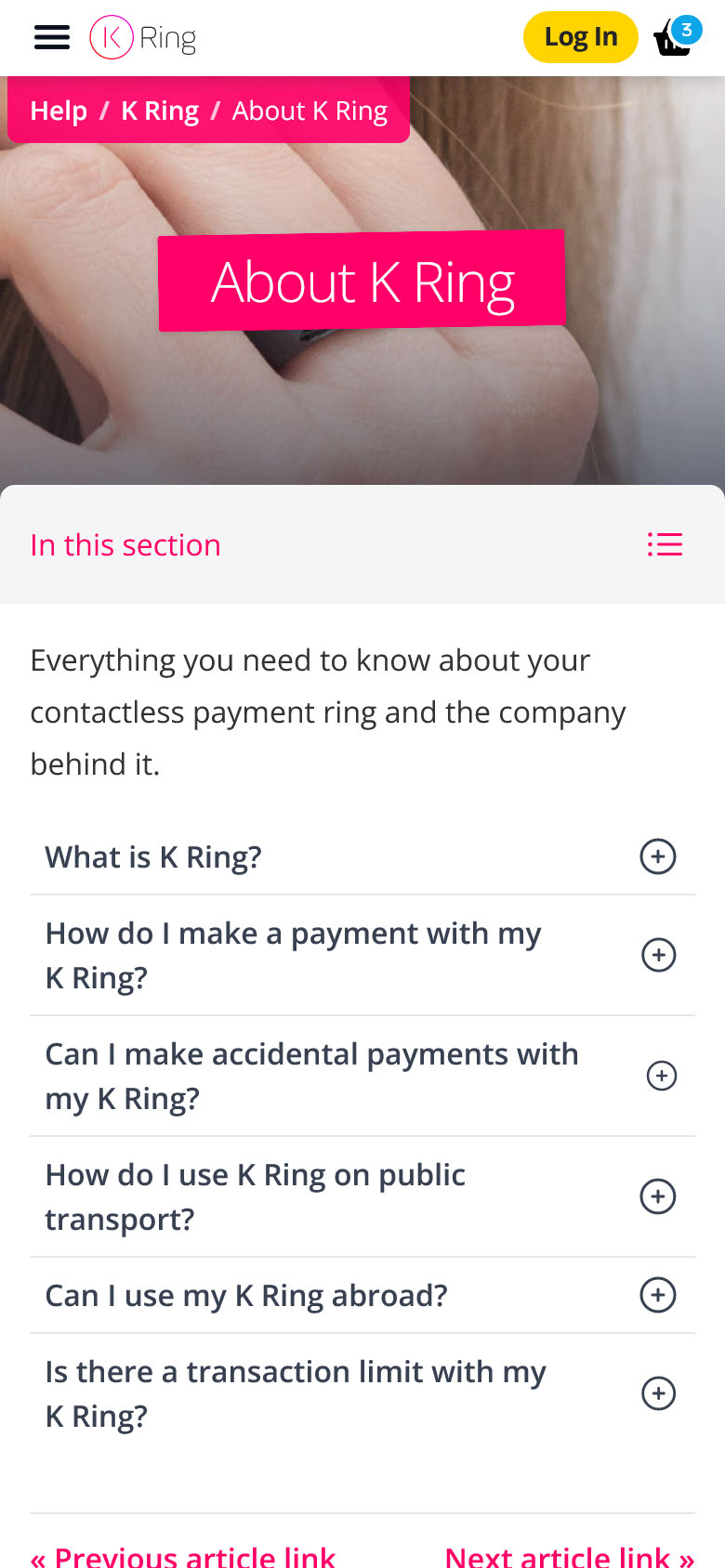The width and height of the screenshot is (725, 1568).
Task: Click the basket item count badge
Action: [x=687, y=30]
